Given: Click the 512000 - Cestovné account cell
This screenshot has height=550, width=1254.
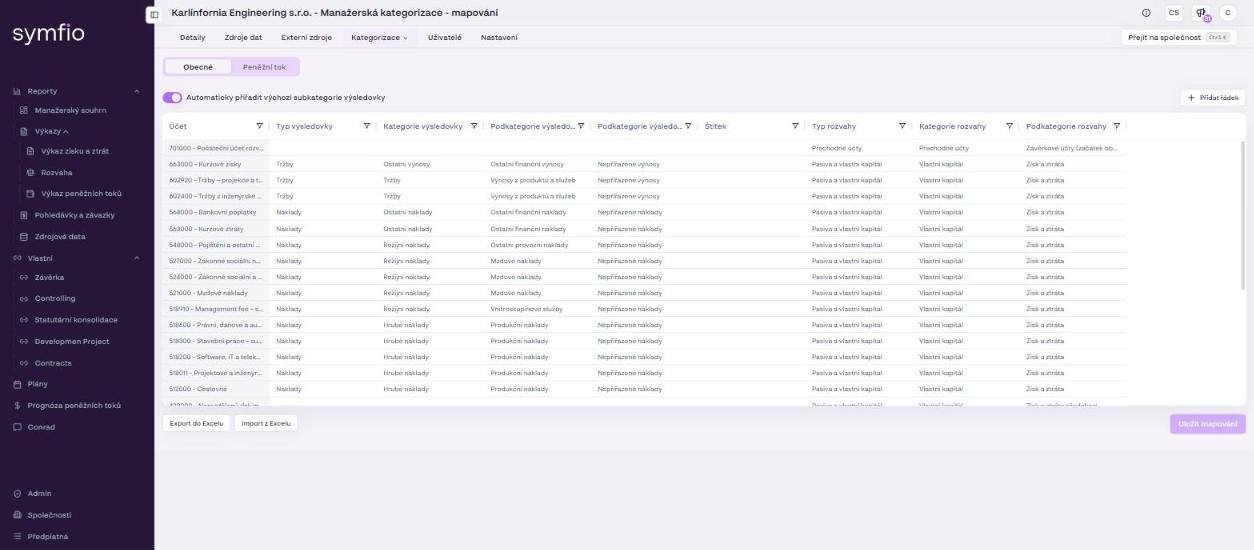Looking at the screenshot, I should point(216,388).
